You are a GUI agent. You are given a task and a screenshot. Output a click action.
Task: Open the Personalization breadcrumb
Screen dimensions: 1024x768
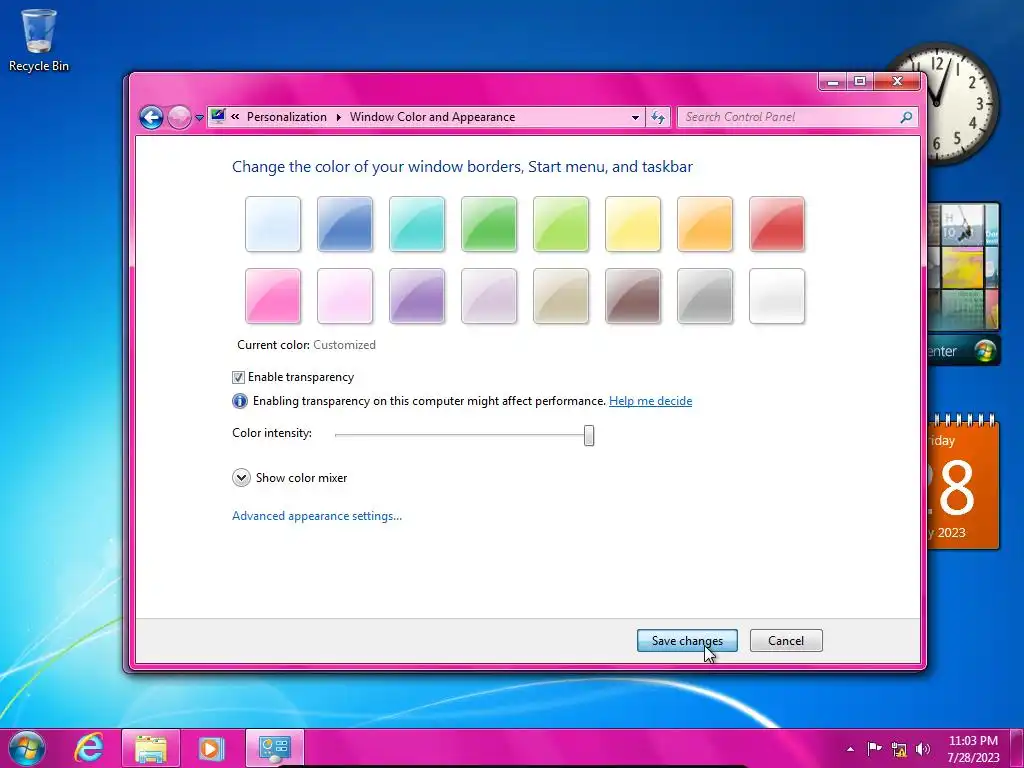click(x=287, y=117)
